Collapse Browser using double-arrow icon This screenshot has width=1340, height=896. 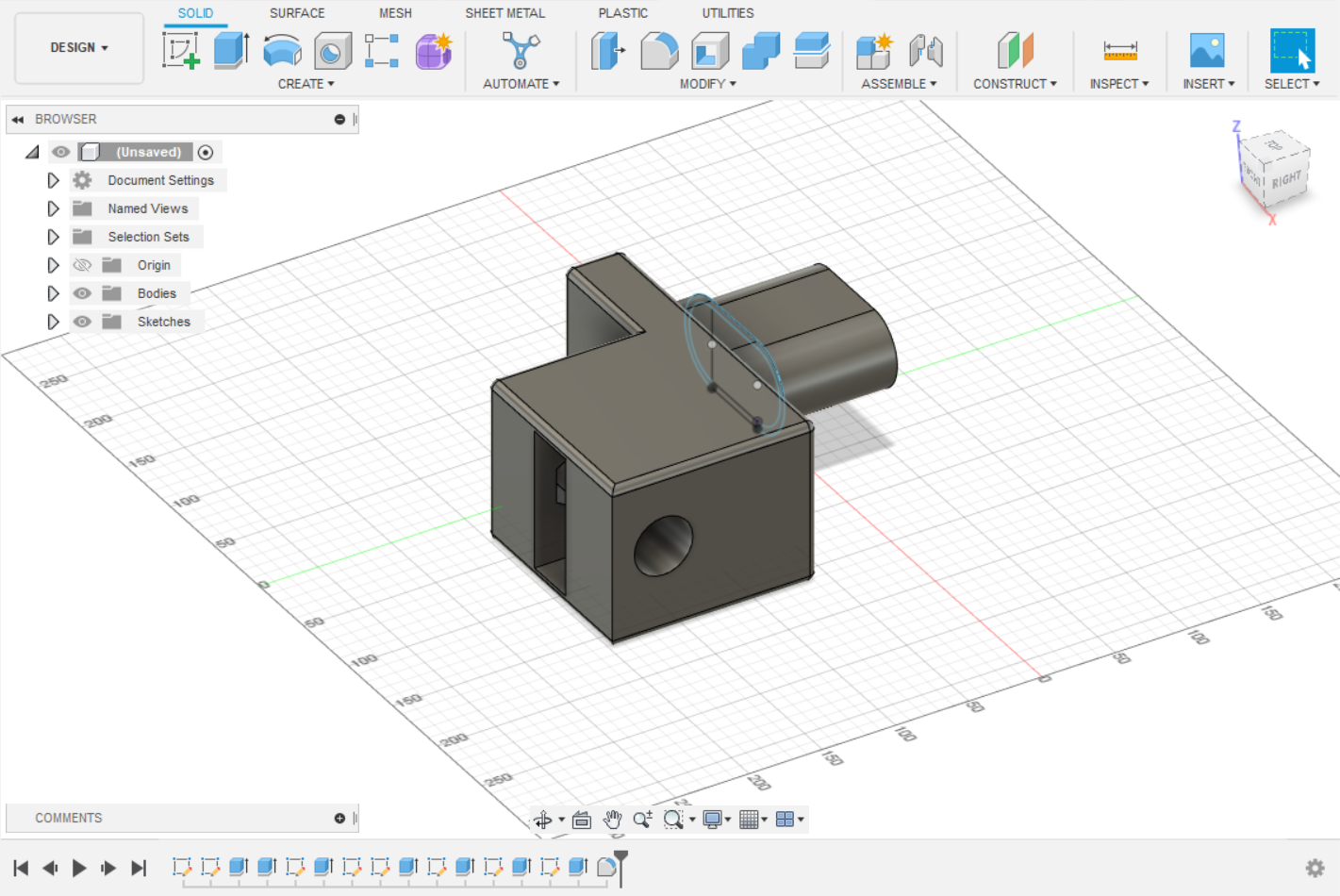(x=18, y=120)
